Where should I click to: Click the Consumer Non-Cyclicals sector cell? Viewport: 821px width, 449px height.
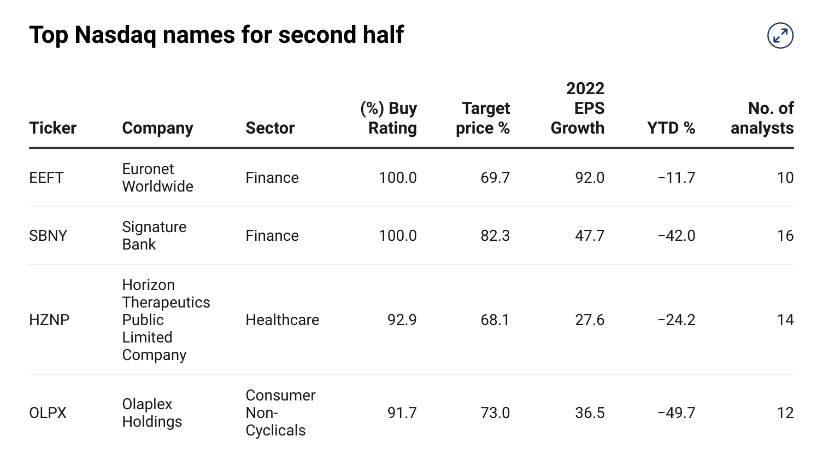tap(280, 413)
